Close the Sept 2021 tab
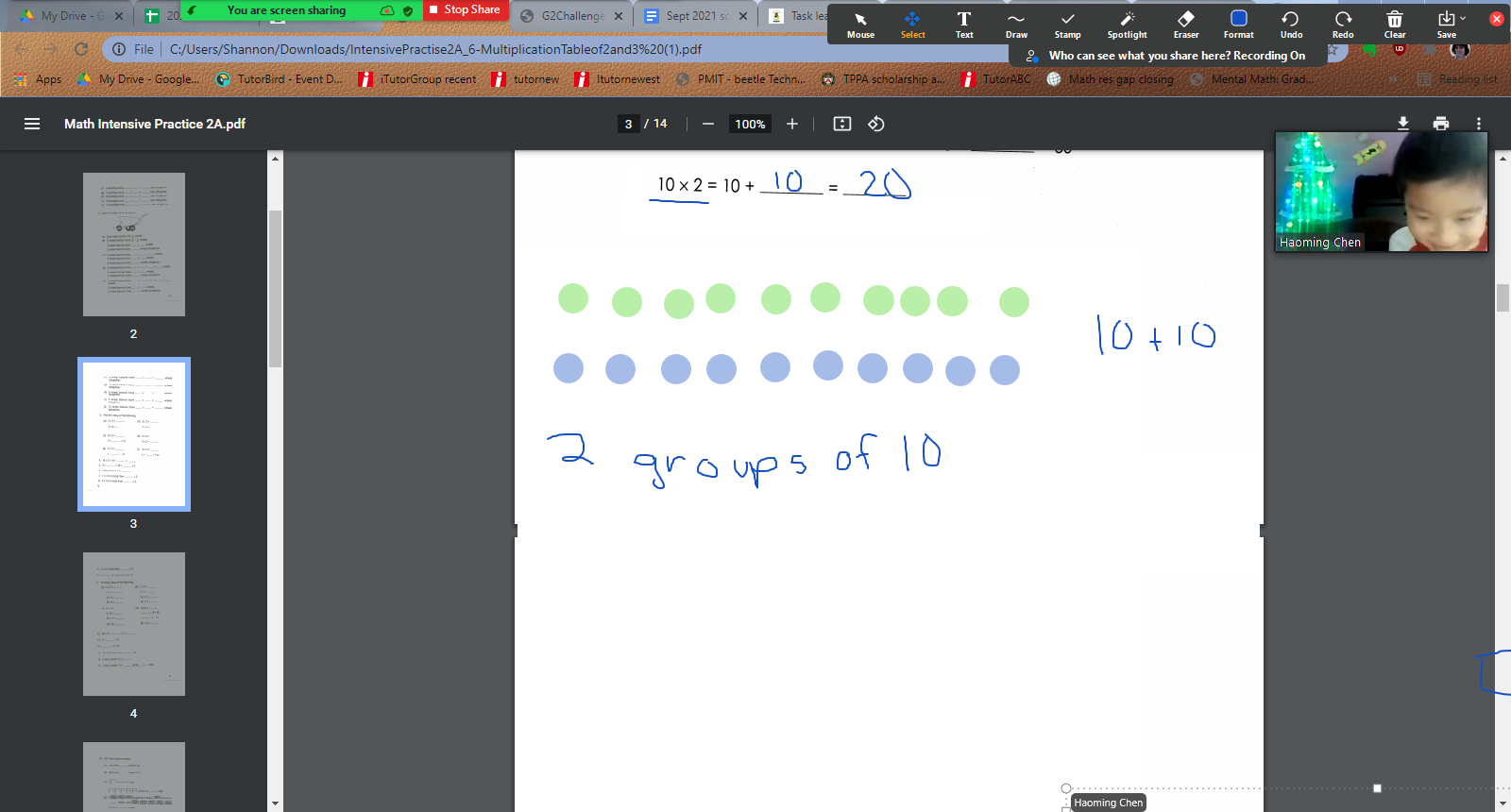 (743, 16)
